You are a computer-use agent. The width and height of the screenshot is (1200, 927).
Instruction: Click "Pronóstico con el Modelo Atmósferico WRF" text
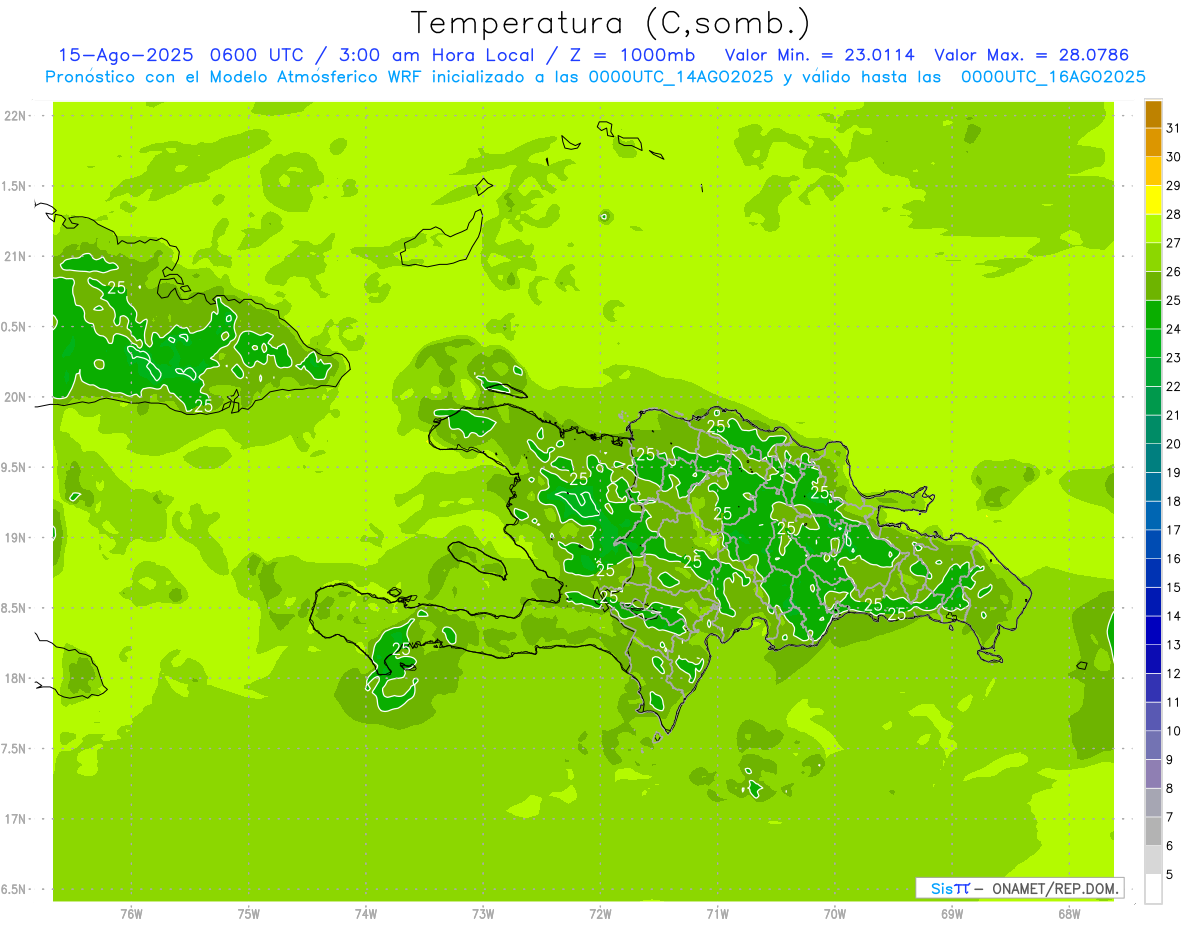pyautogui.click(x=235, y=77)
